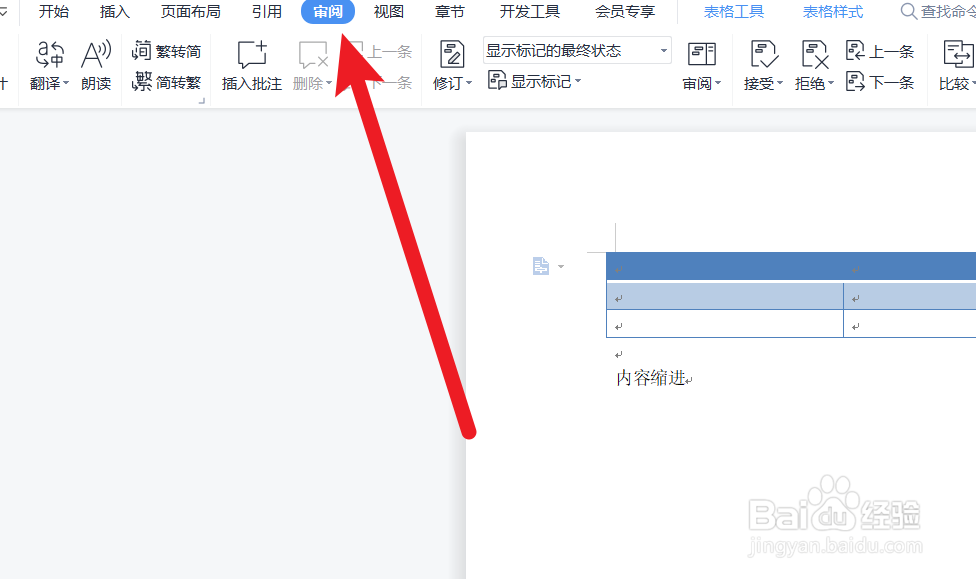976x579 pixels.
Task: Expand the 翻译 dropdown arrow
Action: click(x=66, y=83)
